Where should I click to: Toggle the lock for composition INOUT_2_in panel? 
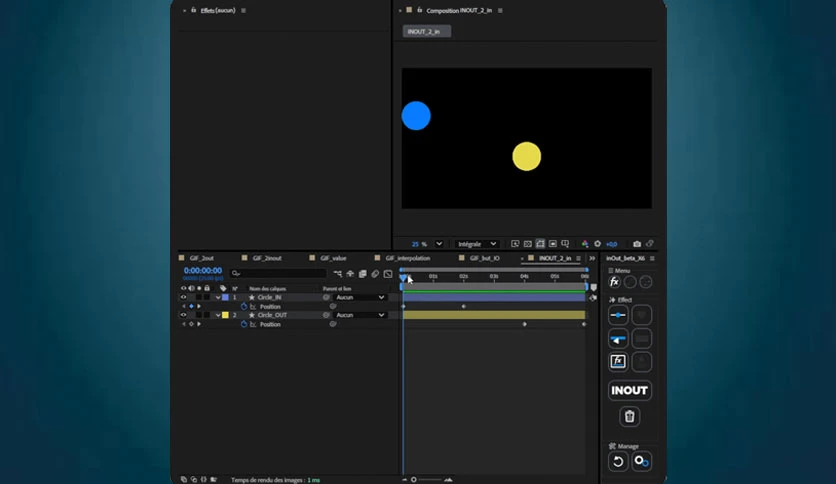pyautogui.click(x=420, y=10)
